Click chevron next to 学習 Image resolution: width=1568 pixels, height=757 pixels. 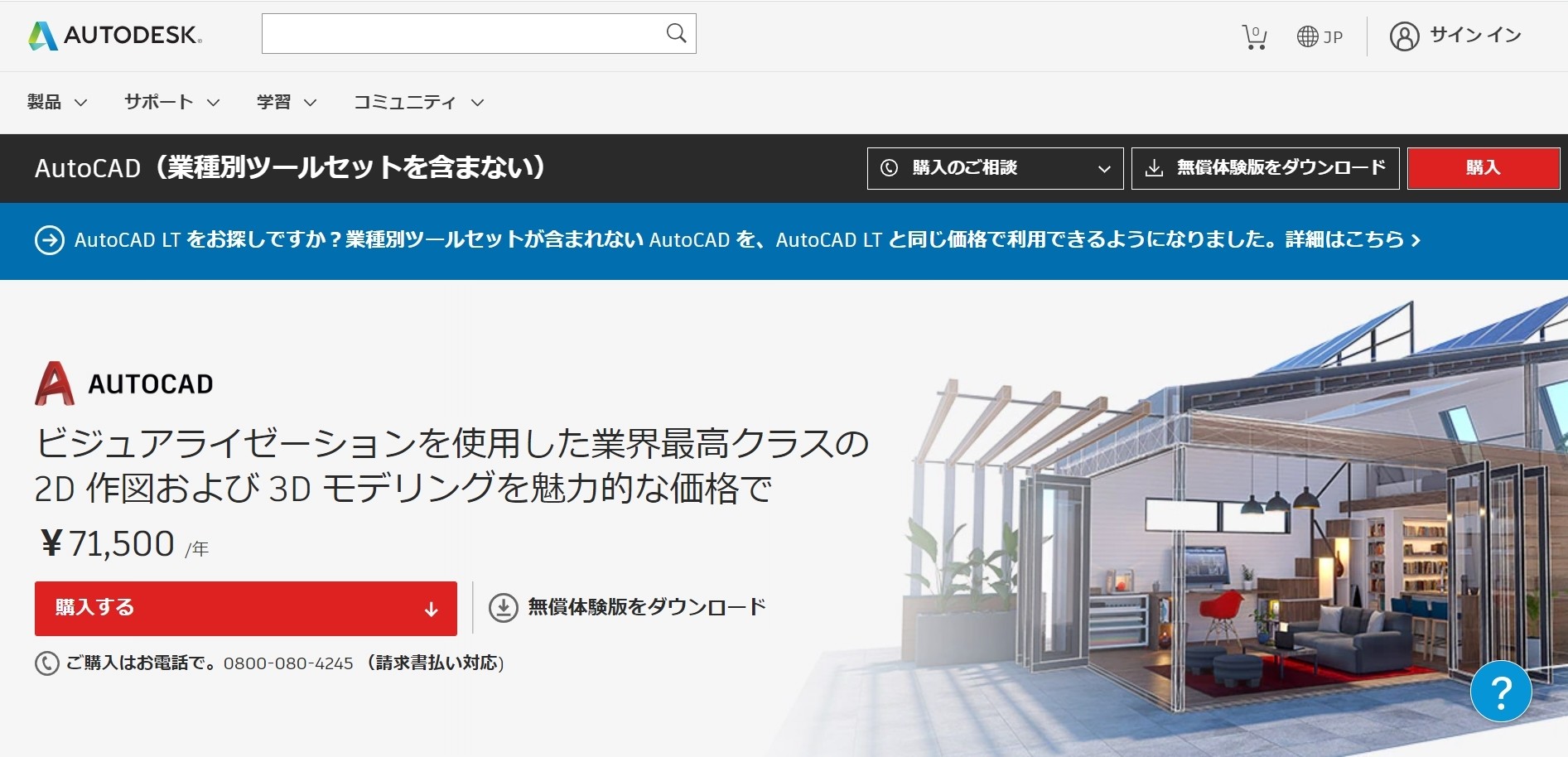click(x=310, y=103)
